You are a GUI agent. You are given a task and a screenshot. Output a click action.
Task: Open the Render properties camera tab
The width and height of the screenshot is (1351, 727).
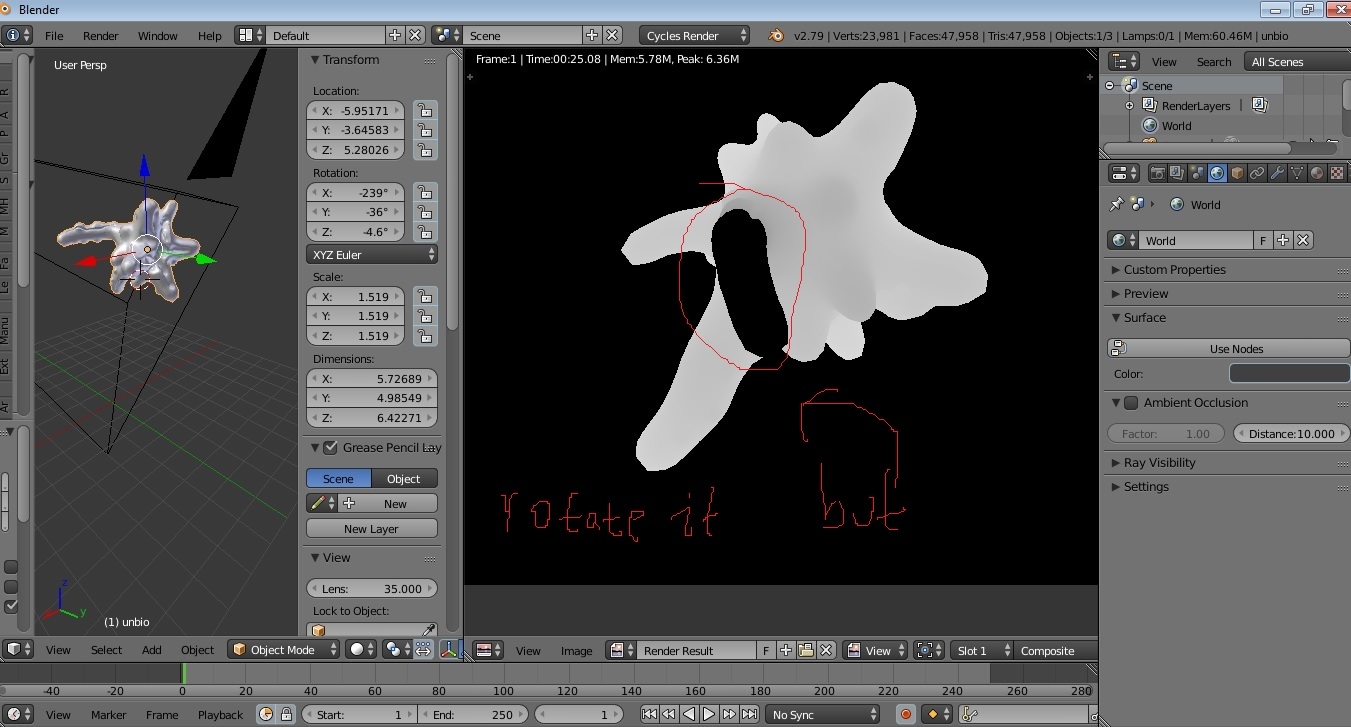[1158, 173]
